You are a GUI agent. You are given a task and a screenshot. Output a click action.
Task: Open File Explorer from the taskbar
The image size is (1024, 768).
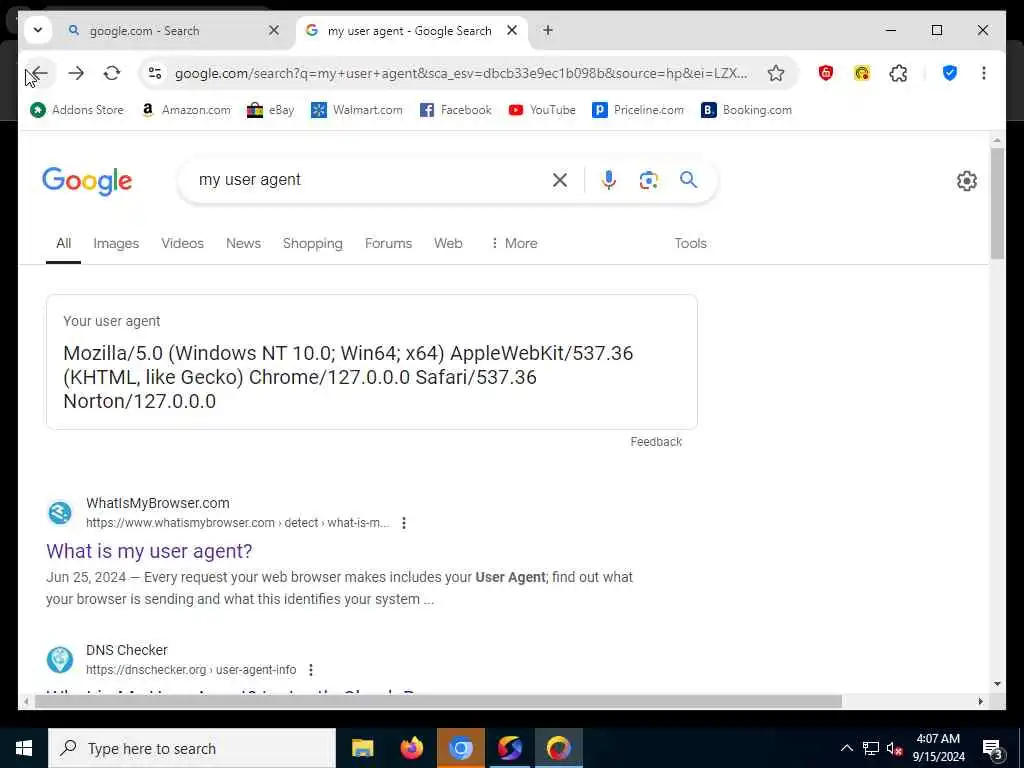point(362,748)
